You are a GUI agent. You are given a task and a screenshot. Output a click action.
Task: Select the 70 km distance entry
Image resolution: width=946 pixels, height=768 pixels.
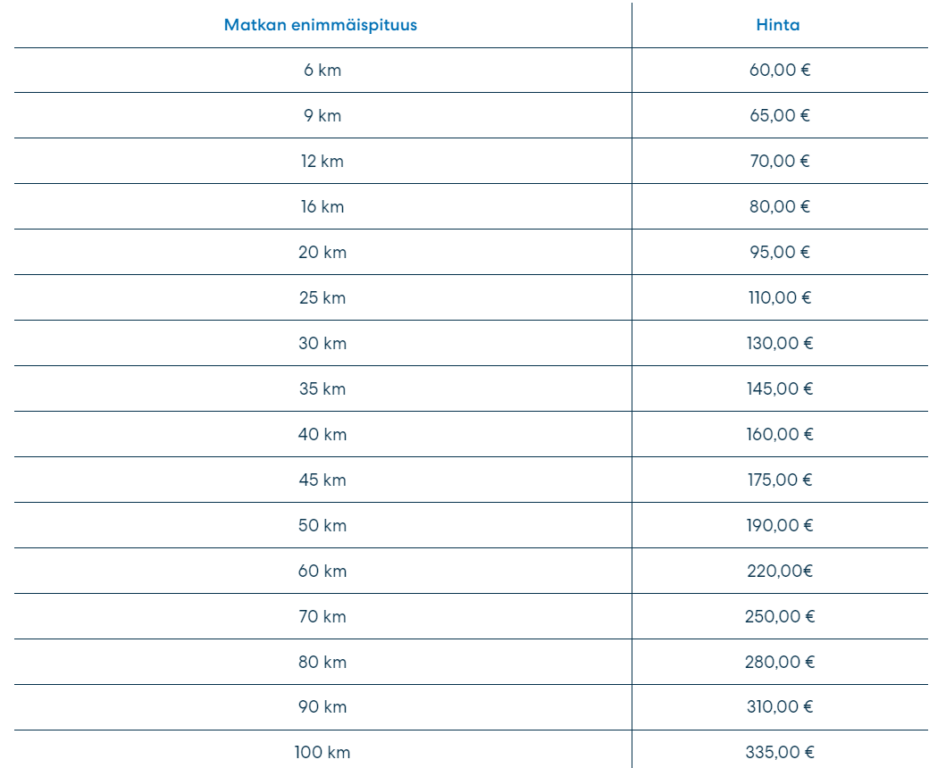point(321,616)
